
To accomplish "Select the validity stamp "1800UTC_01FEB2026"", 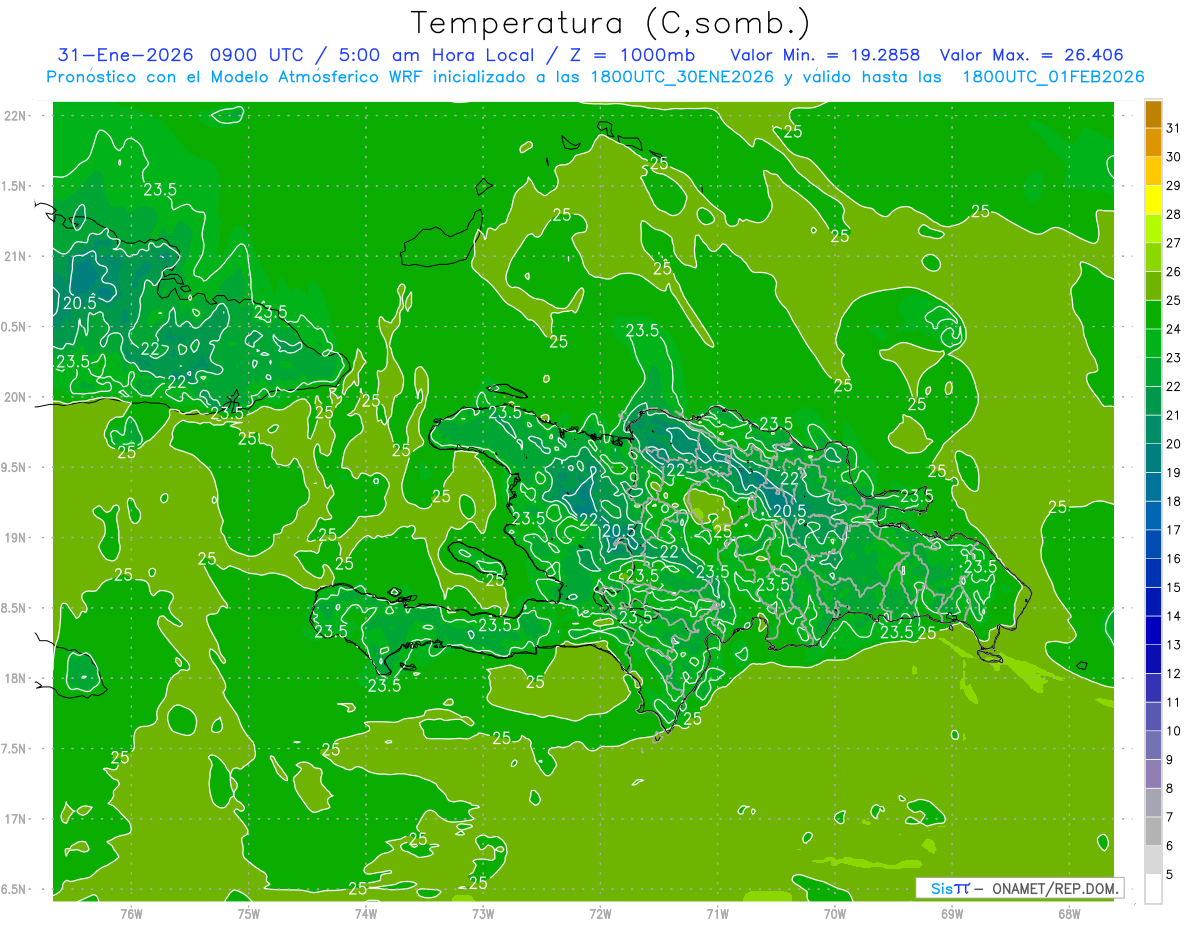I will (1053, 77).
